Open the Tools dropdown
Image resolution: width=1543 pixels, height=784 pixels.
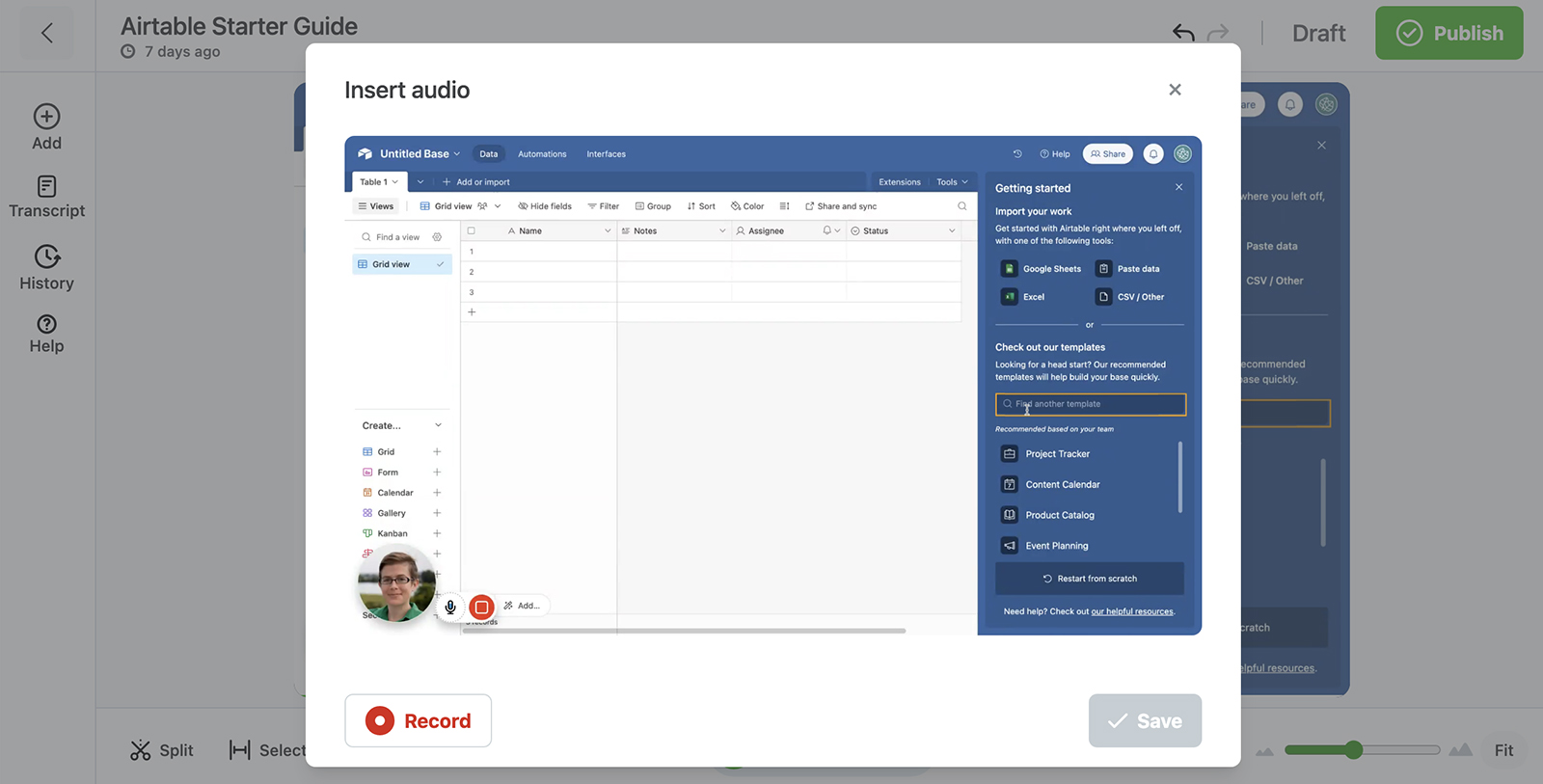tap(952, 182)
